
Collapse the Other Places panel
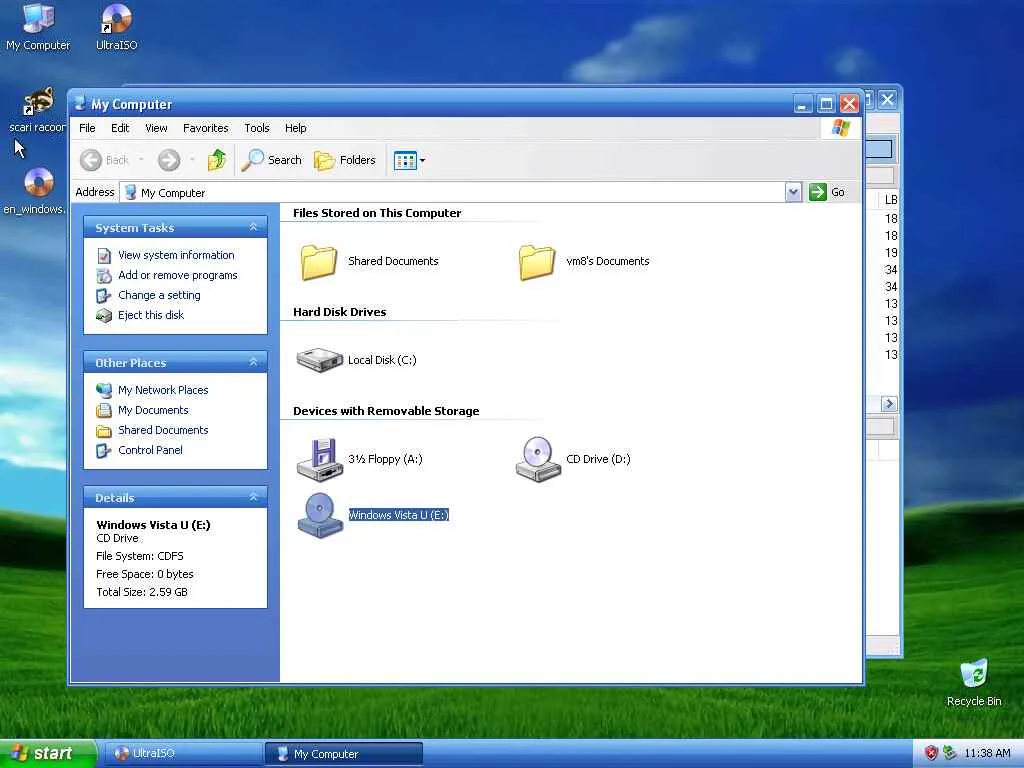pos(253,362)
